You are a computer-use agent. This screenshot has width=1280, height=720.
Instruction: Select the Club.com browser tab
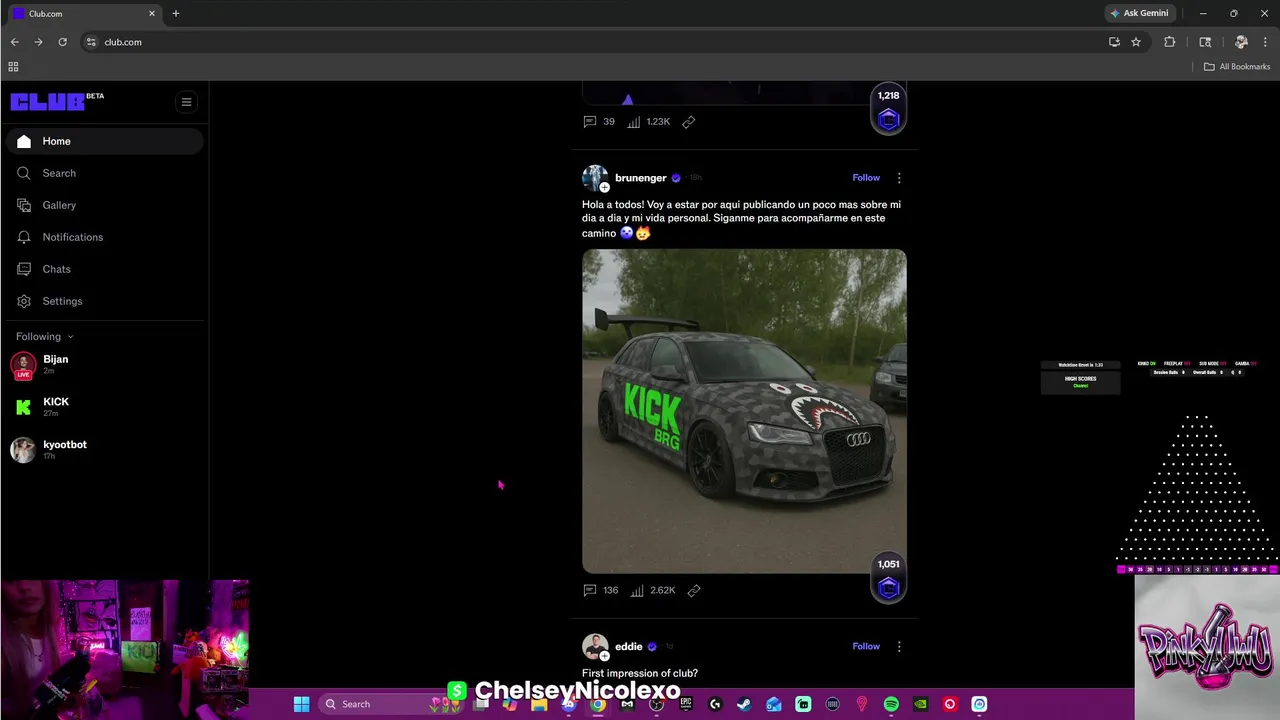click(x=83, y=13)
